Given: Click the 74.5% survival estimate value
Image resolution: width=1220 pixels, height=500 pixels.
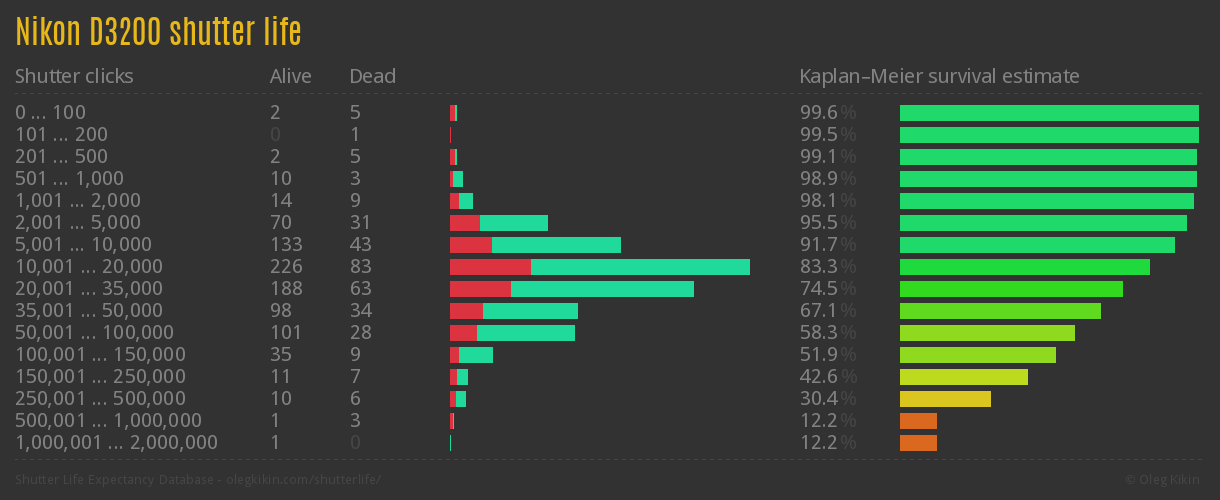Looking at the screenshot, I should (x=827, y=289).
